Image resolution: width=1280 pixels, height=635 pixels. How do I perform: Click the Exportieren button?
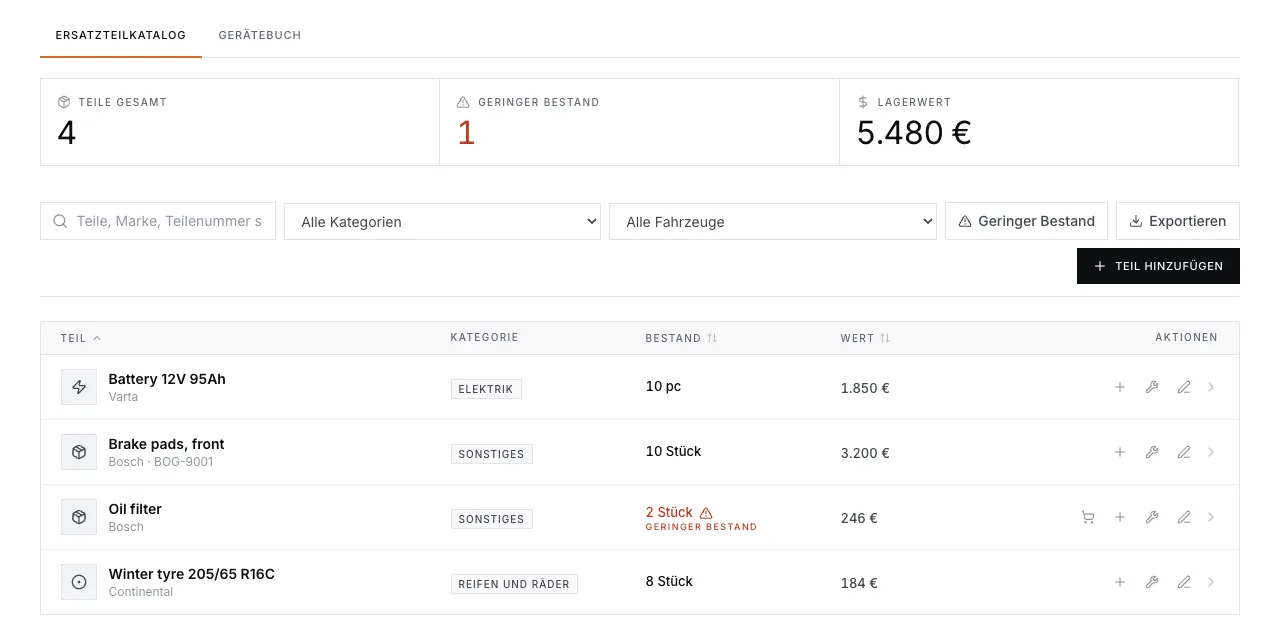click(1178, 221)
